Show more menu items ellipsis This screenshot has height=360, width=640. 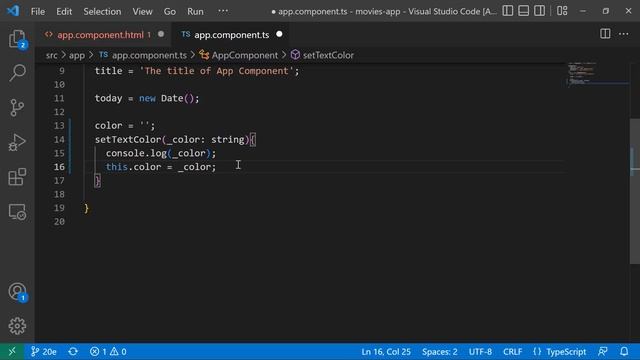pyautogui.click(x=223, y=11)
